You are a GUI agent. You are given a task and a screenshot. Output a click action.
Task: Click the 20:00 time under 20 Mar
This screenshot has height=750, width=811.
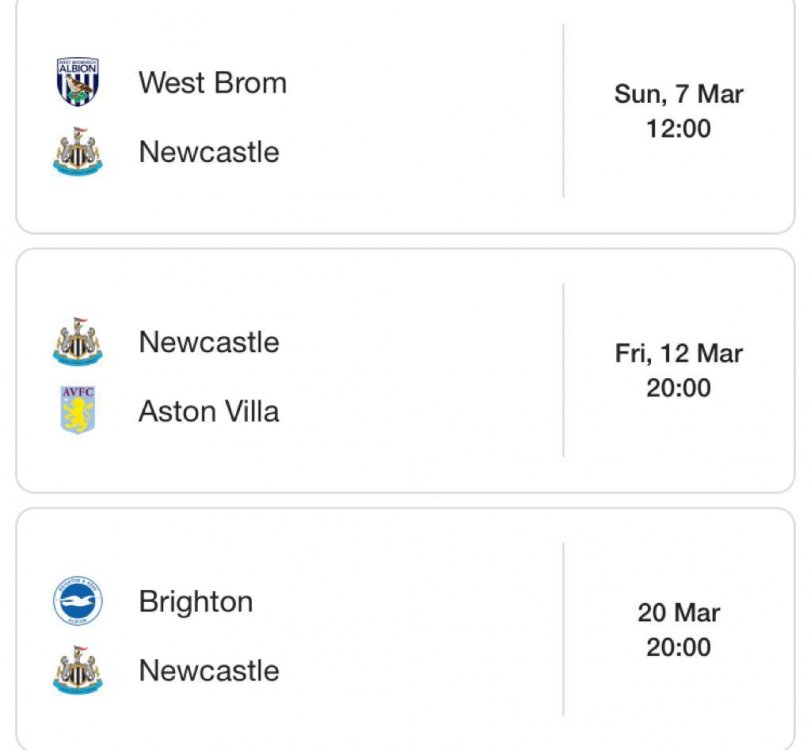click(x=678, y=647)
